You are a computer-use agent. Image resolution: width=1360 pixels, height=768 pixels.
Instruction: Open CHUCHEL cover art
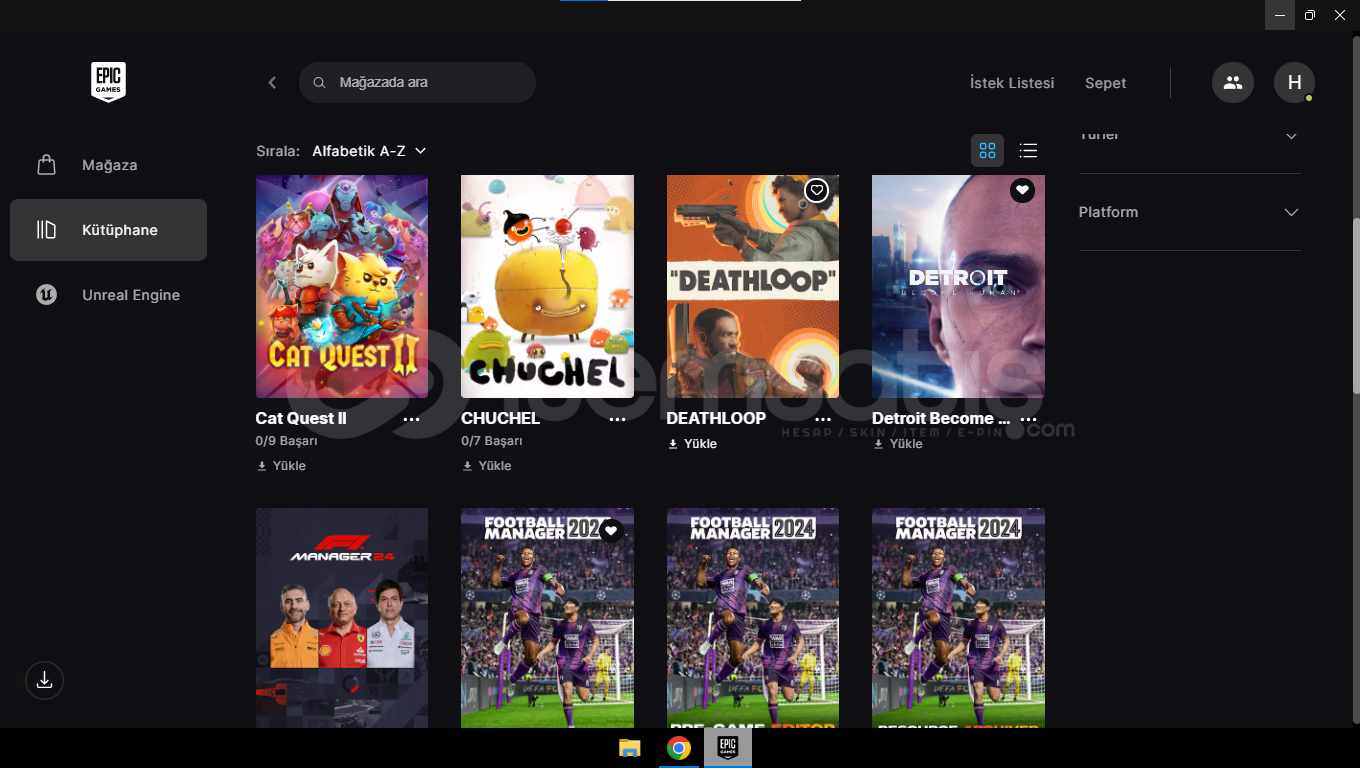tap(547, 287)
